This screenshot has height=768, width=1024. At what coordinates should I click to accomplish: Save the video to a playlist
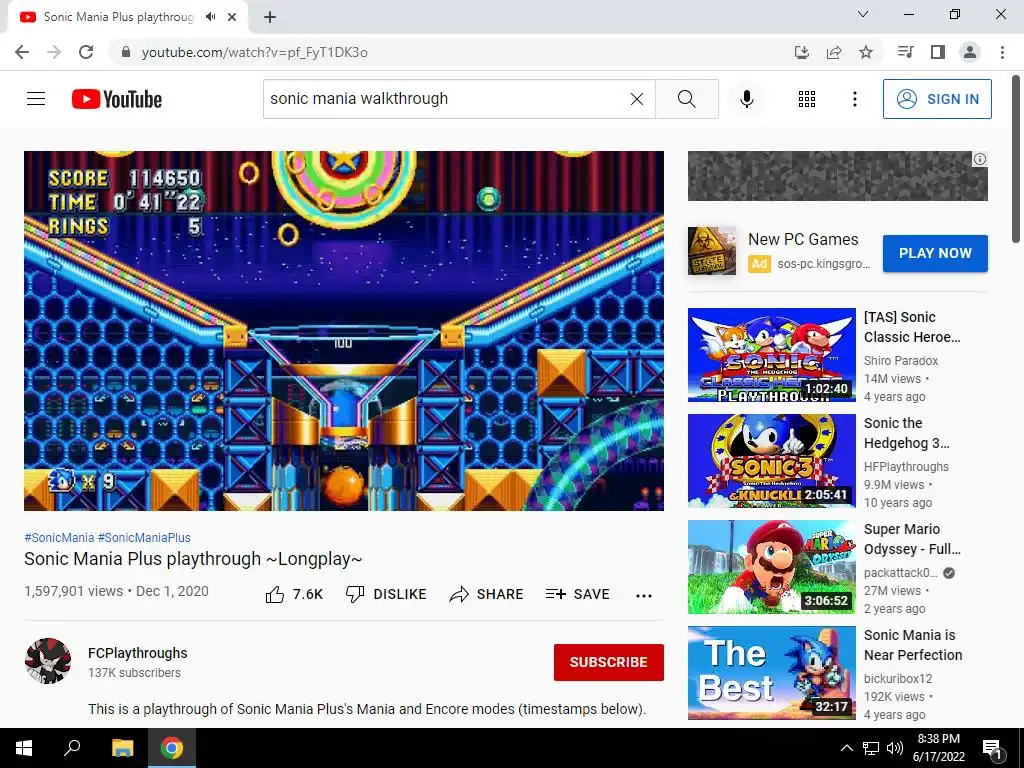tap(578, 594)
